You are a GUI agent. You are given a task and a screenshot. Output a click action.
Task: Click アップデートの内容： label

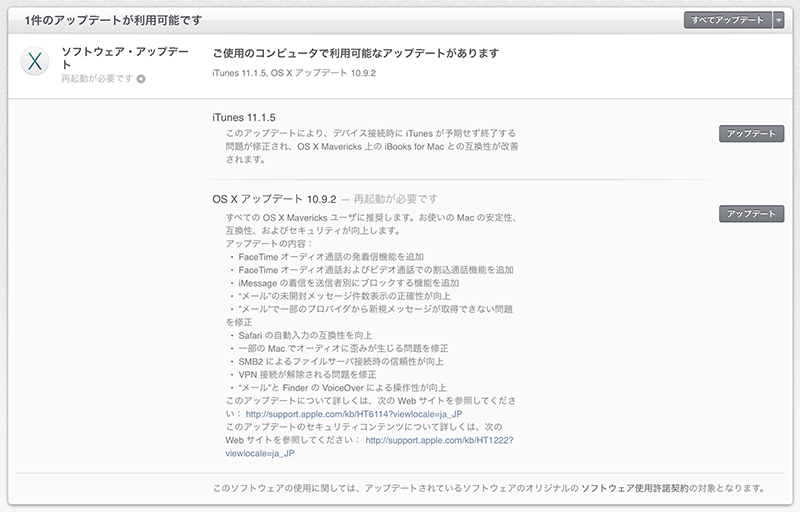(269, 244)
